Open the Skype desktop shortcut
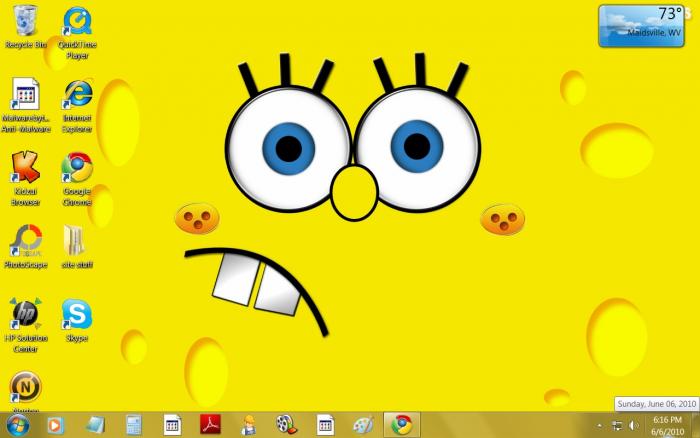Screen dimensions: 700x438 (77, 320)
